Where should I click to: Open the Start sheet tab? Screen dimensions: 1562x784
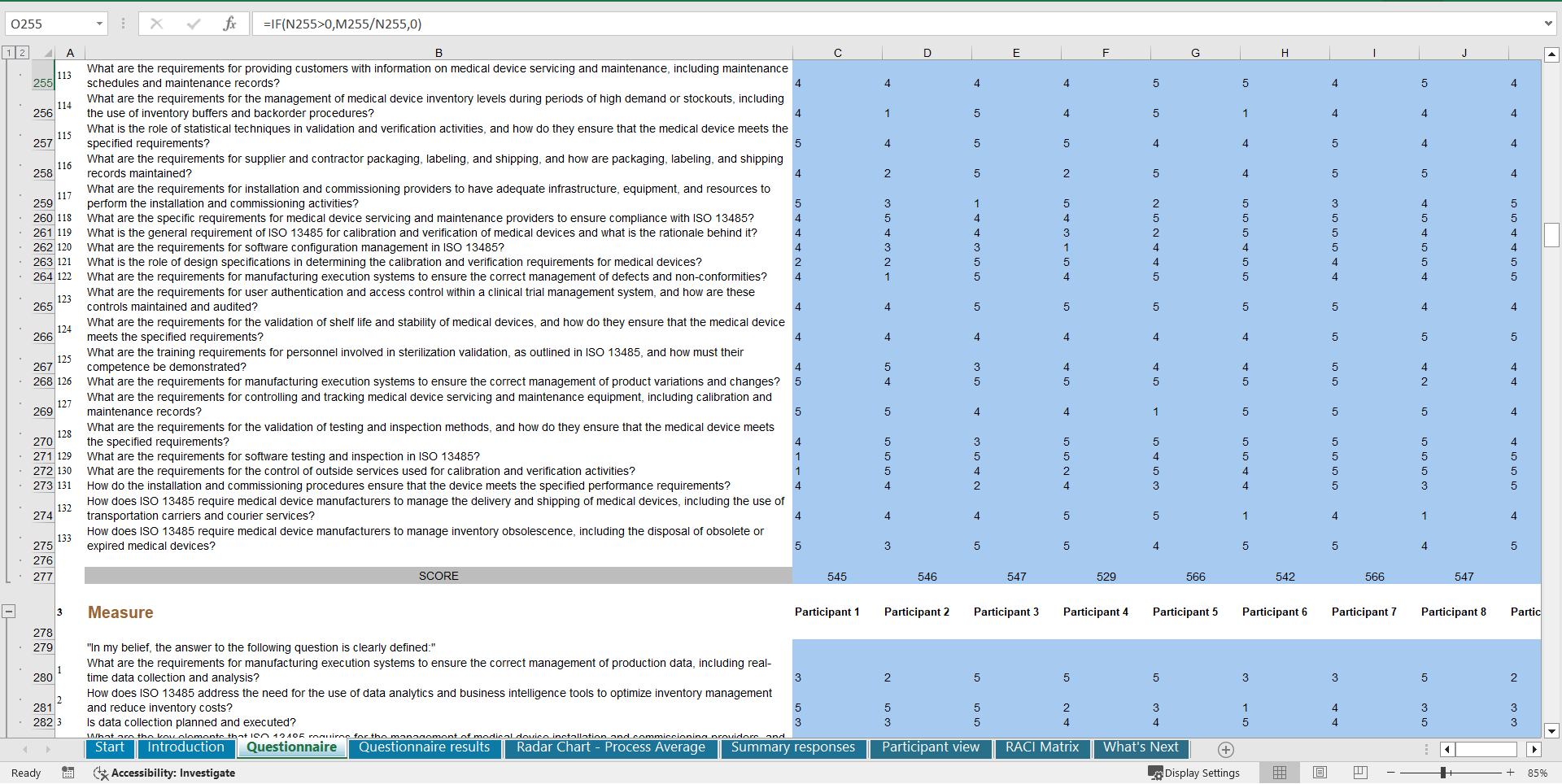tap(110, 747)
